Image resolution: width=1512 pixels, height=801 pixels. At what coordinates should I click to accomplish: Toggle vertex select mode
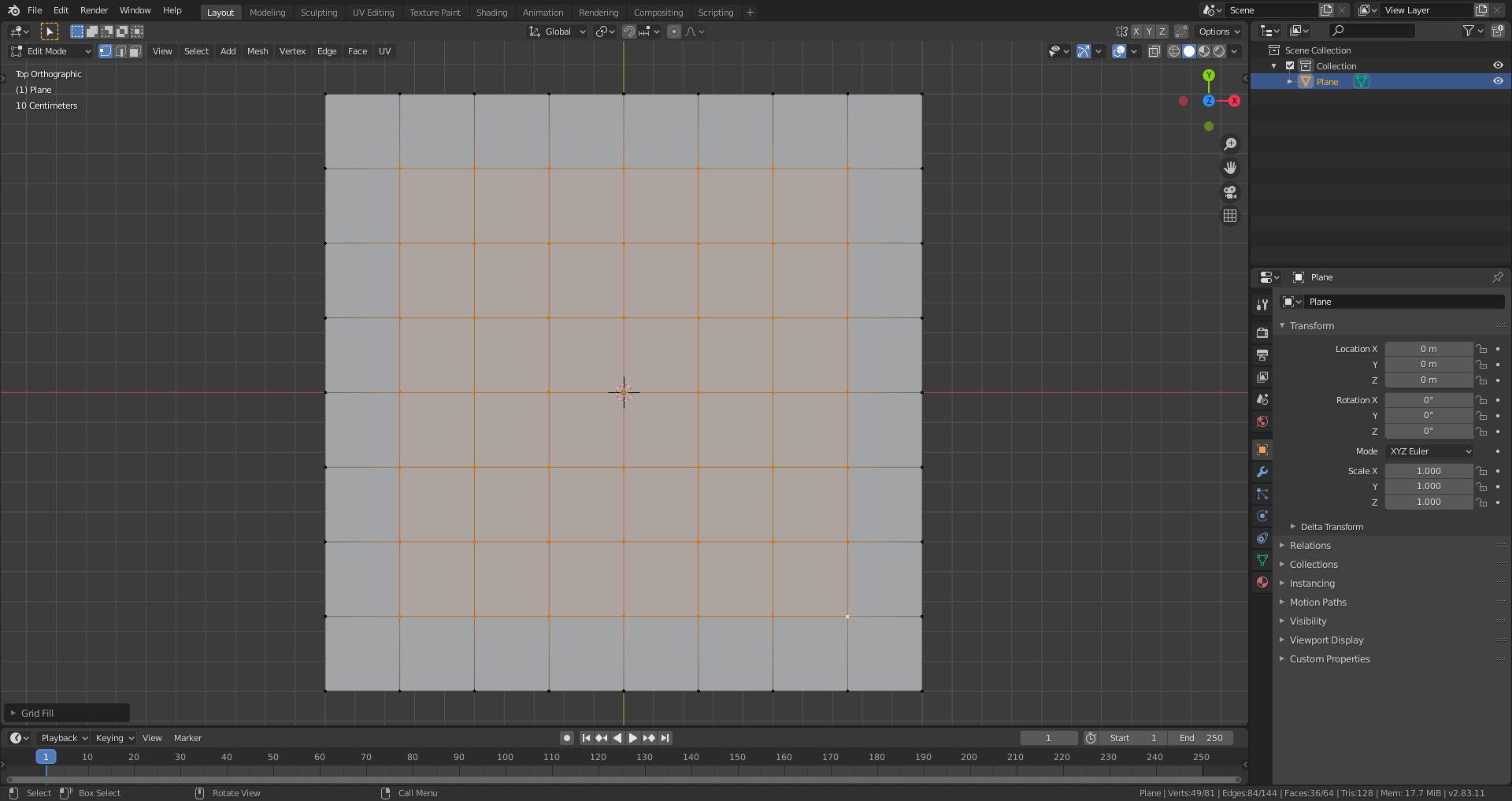(106, 51)
